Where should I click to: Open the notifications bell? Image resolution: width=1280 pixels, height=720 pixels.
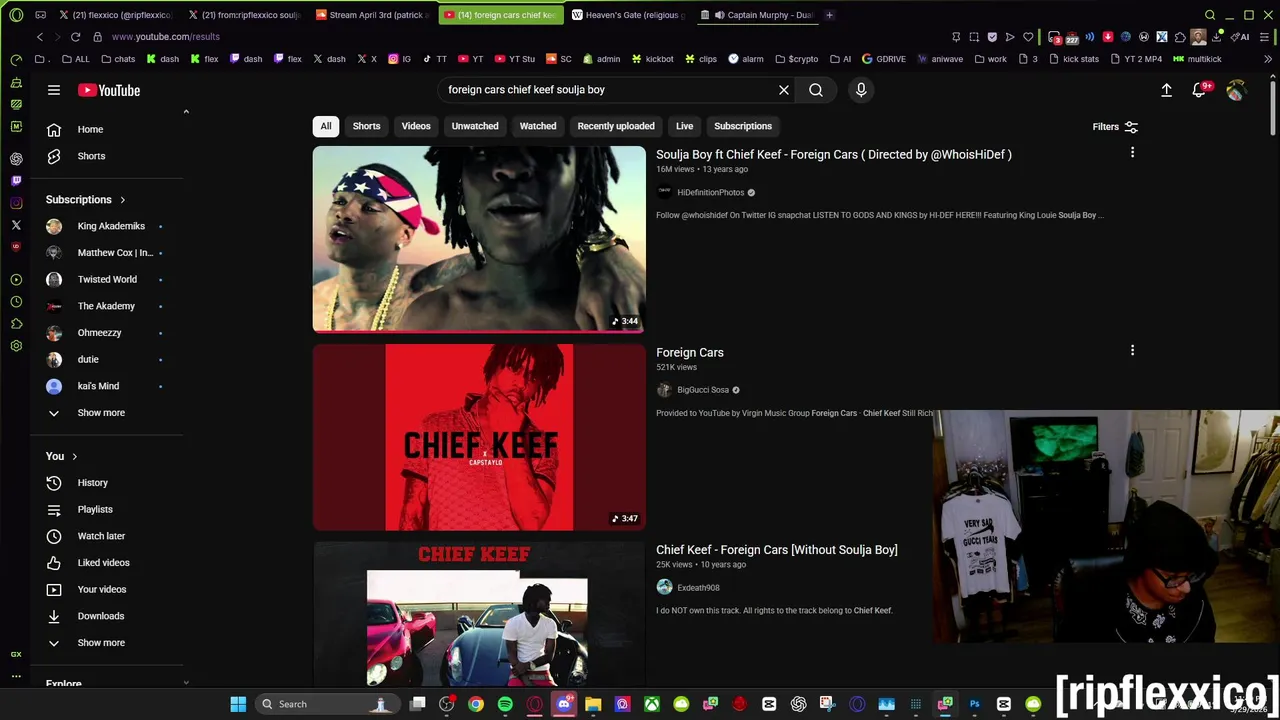[1200, 90]
